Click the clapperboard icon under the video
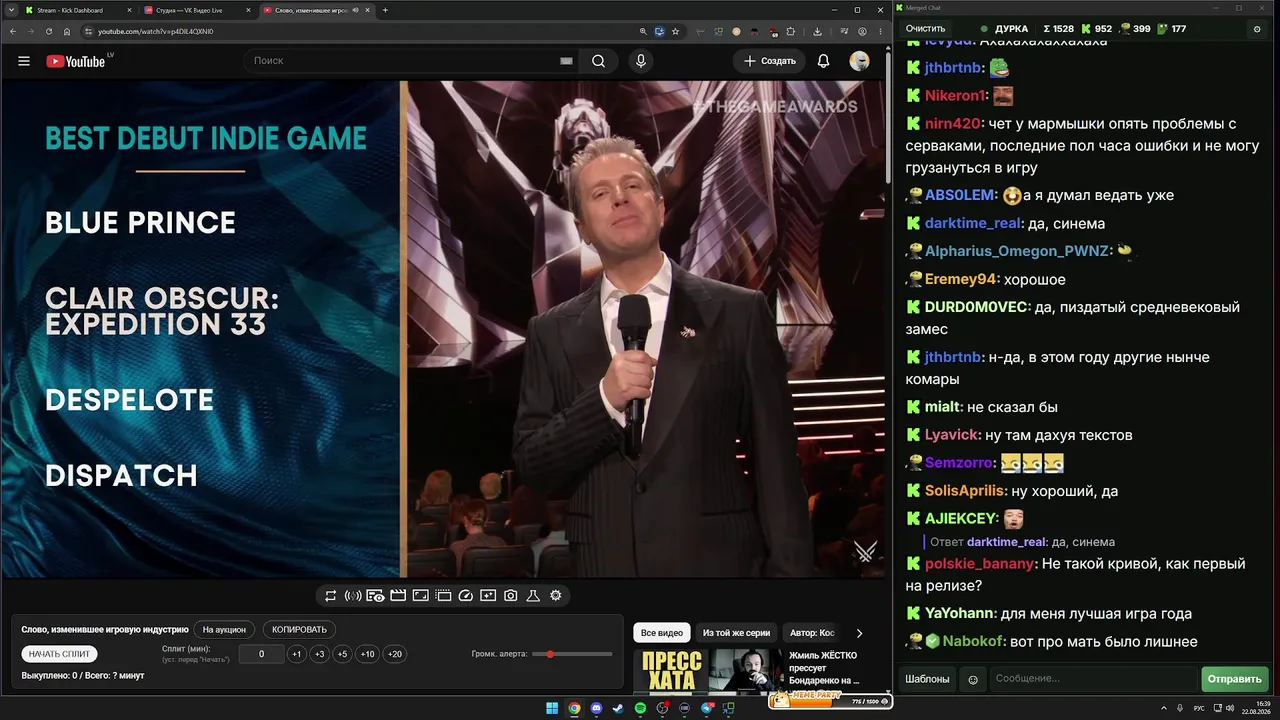This screenshot has height=720, width=1280. pos(398,596)
